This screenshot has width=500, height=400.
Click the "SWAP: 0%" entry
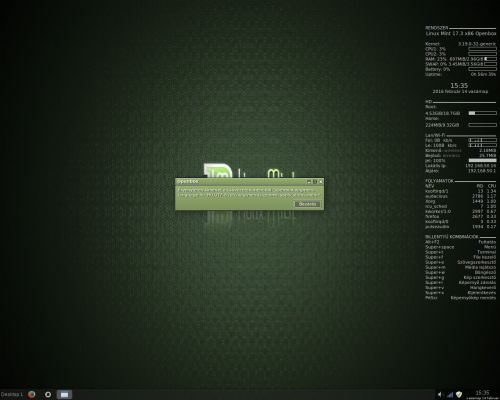coord(436,64)
